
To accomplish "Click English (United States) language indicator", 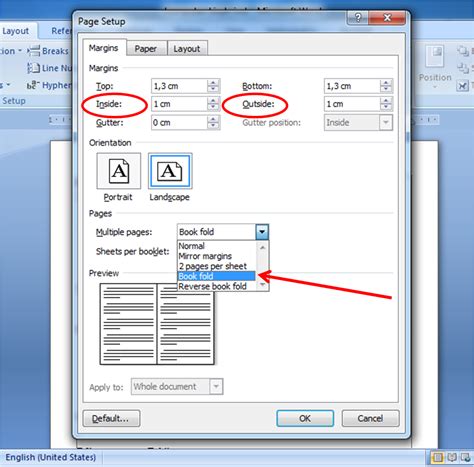I will [x=51, y=457].
